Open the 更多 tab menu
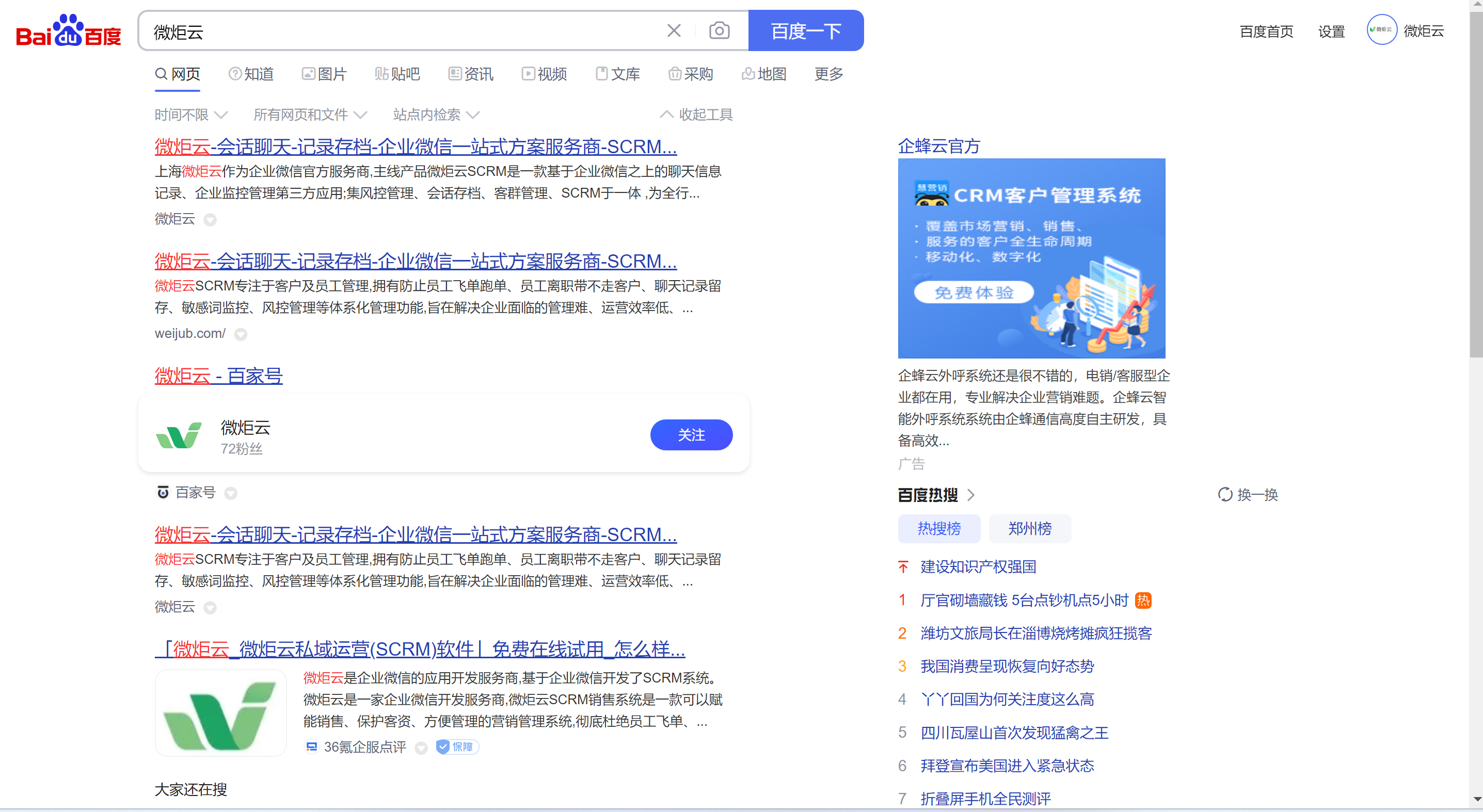The image size is (1483, 812). 828,74
